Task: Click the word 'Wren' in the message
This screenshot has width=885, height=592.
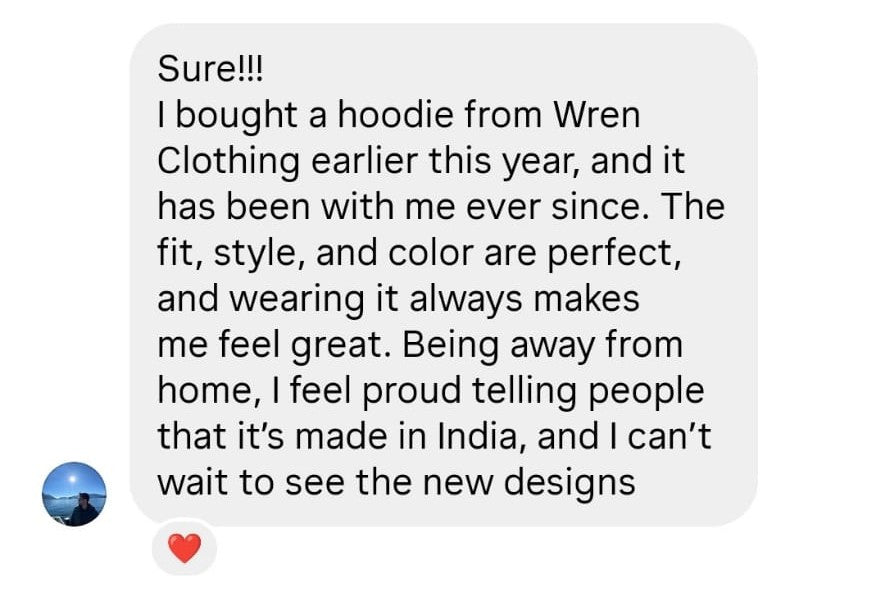Action: click(597, 115)
